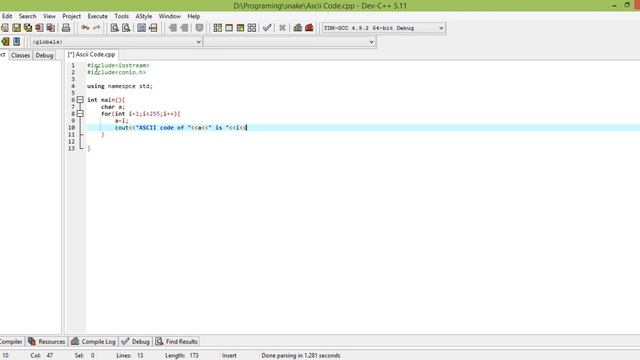Screen dimensions: 640x360
Task: Switch to the Debug tab in left panel
Action: point(44,55)
